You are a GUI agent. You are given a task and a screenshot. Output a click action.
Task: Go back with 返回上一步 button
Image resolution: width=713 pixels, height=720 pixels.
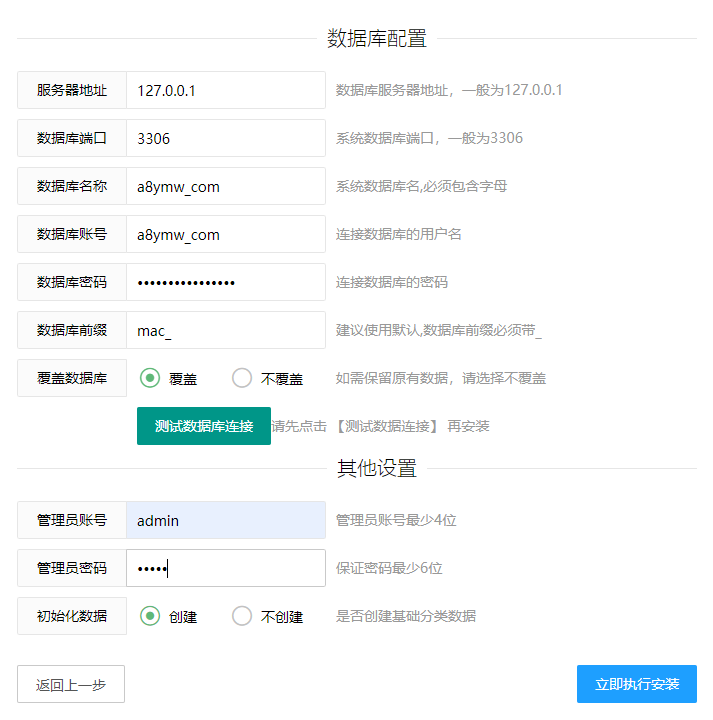tap(71, 684)
